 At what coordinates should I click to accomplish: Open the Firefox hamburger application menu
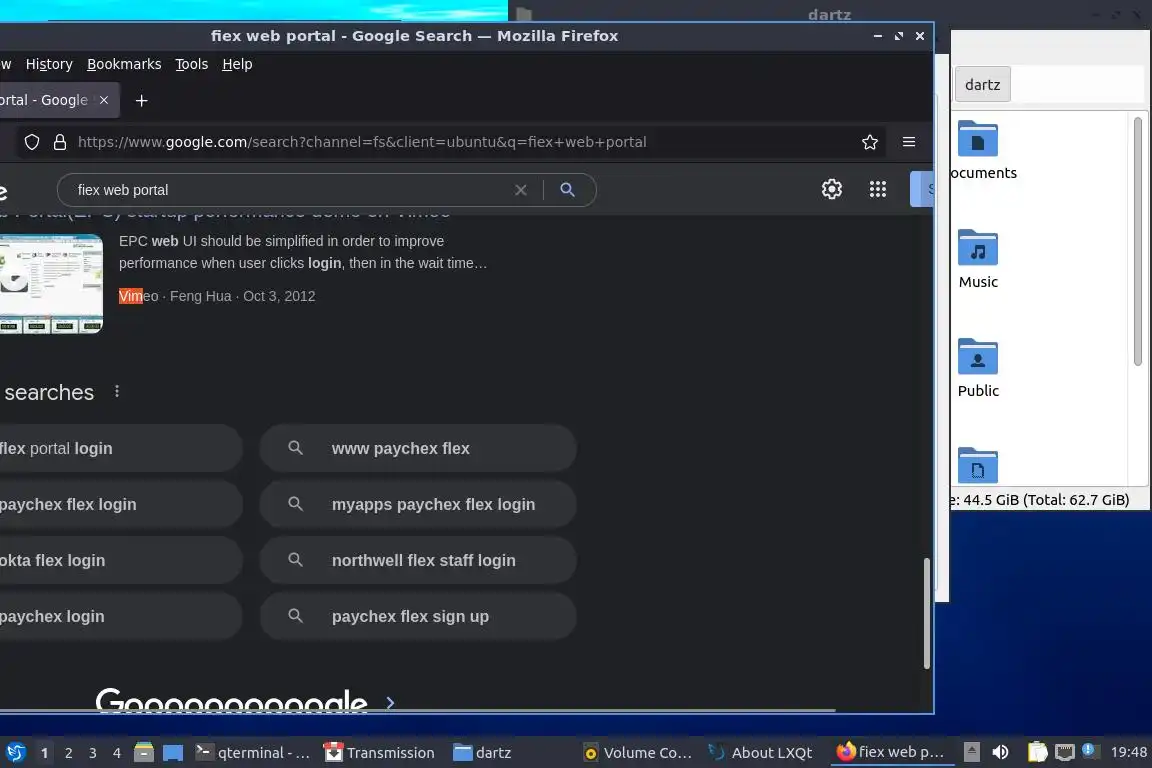[909, 142]
